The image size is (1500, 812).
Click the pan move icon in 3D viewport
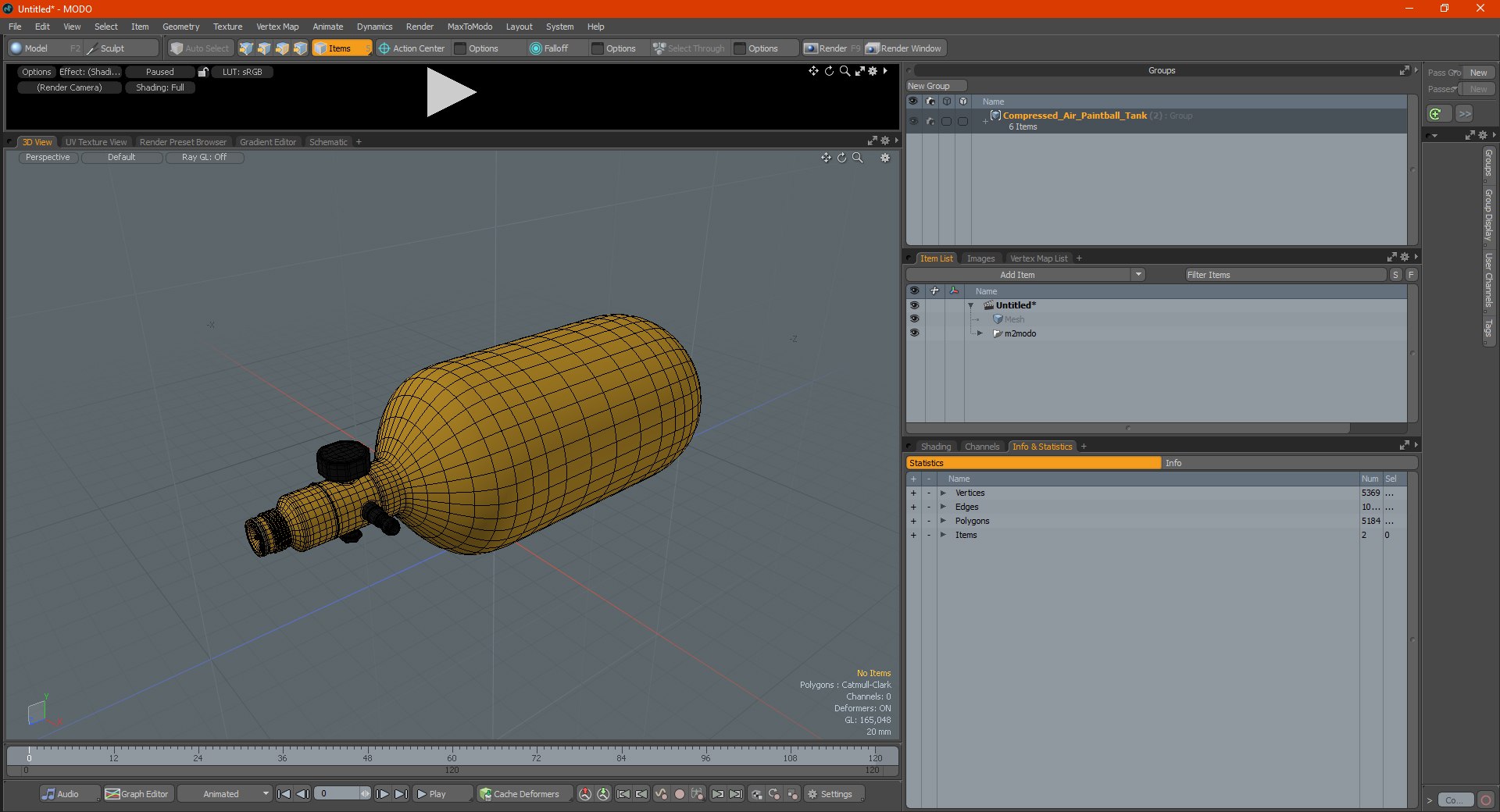(x=826, y=158)
